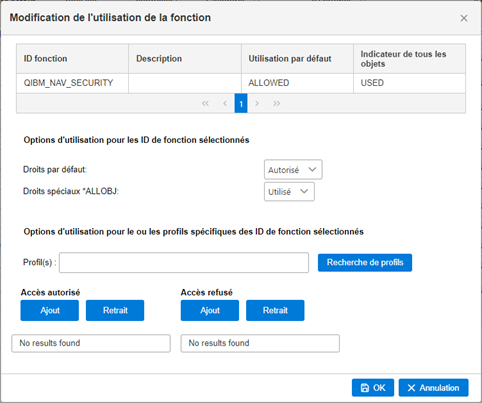Click Retrait under Accès refusé

(x=275, y=310)
